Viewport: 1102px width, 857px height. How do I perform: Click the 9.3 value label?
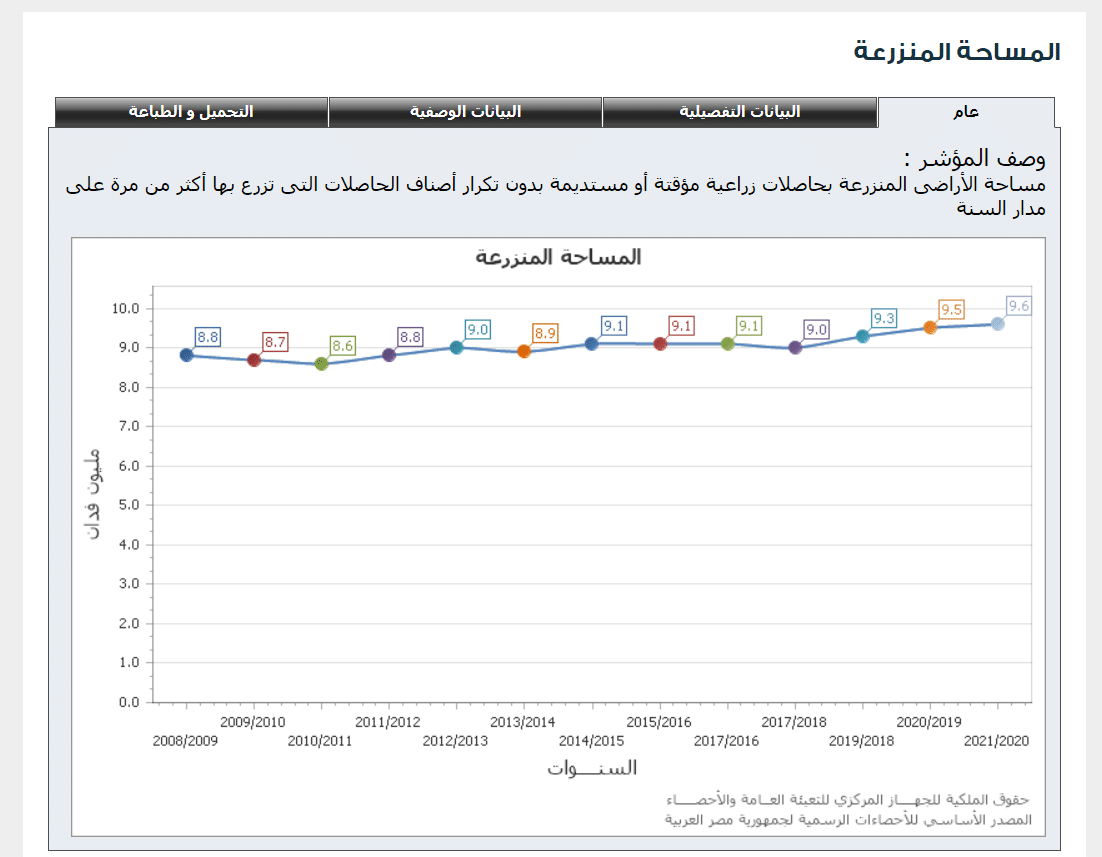(884, 319)
